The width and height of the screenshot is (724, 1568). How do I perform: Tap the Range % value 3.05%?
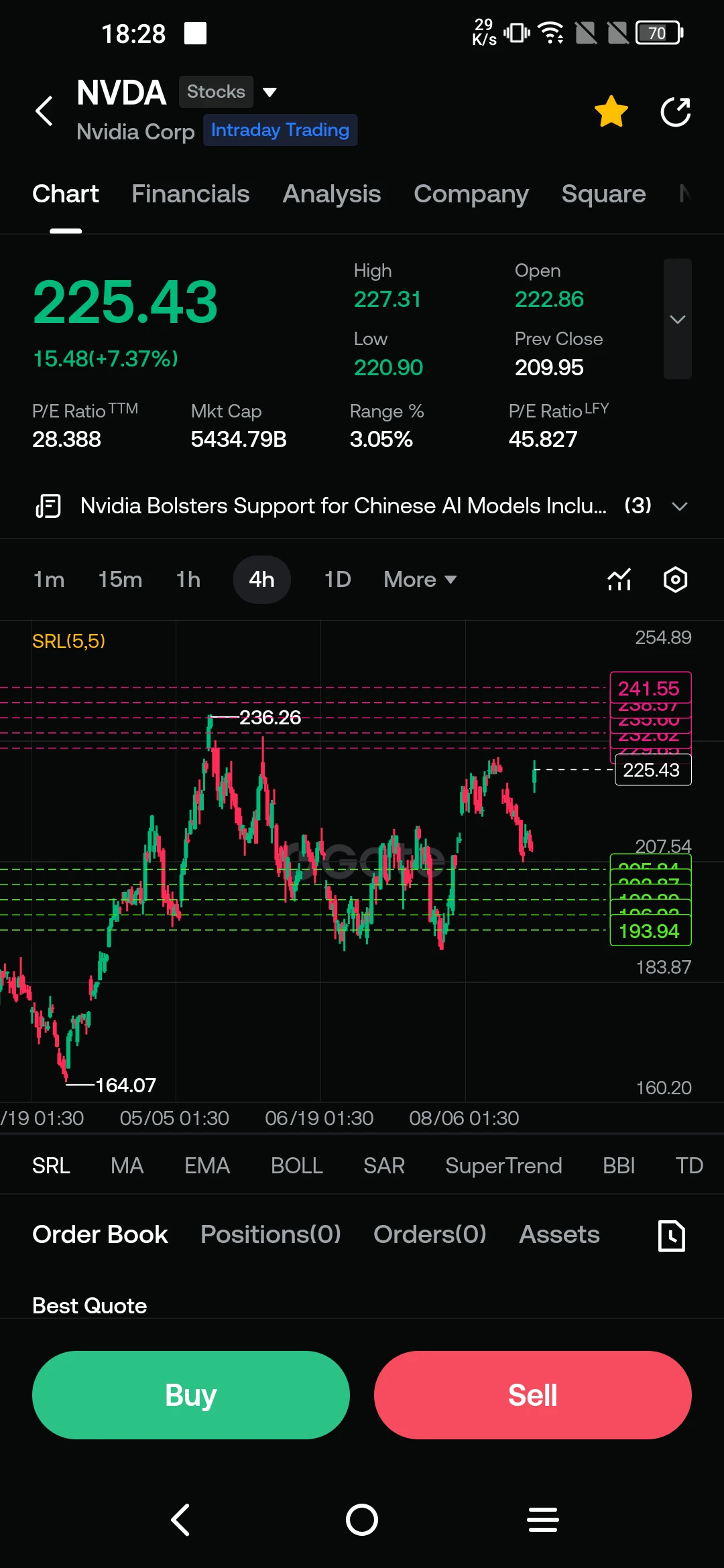point(381,439)
